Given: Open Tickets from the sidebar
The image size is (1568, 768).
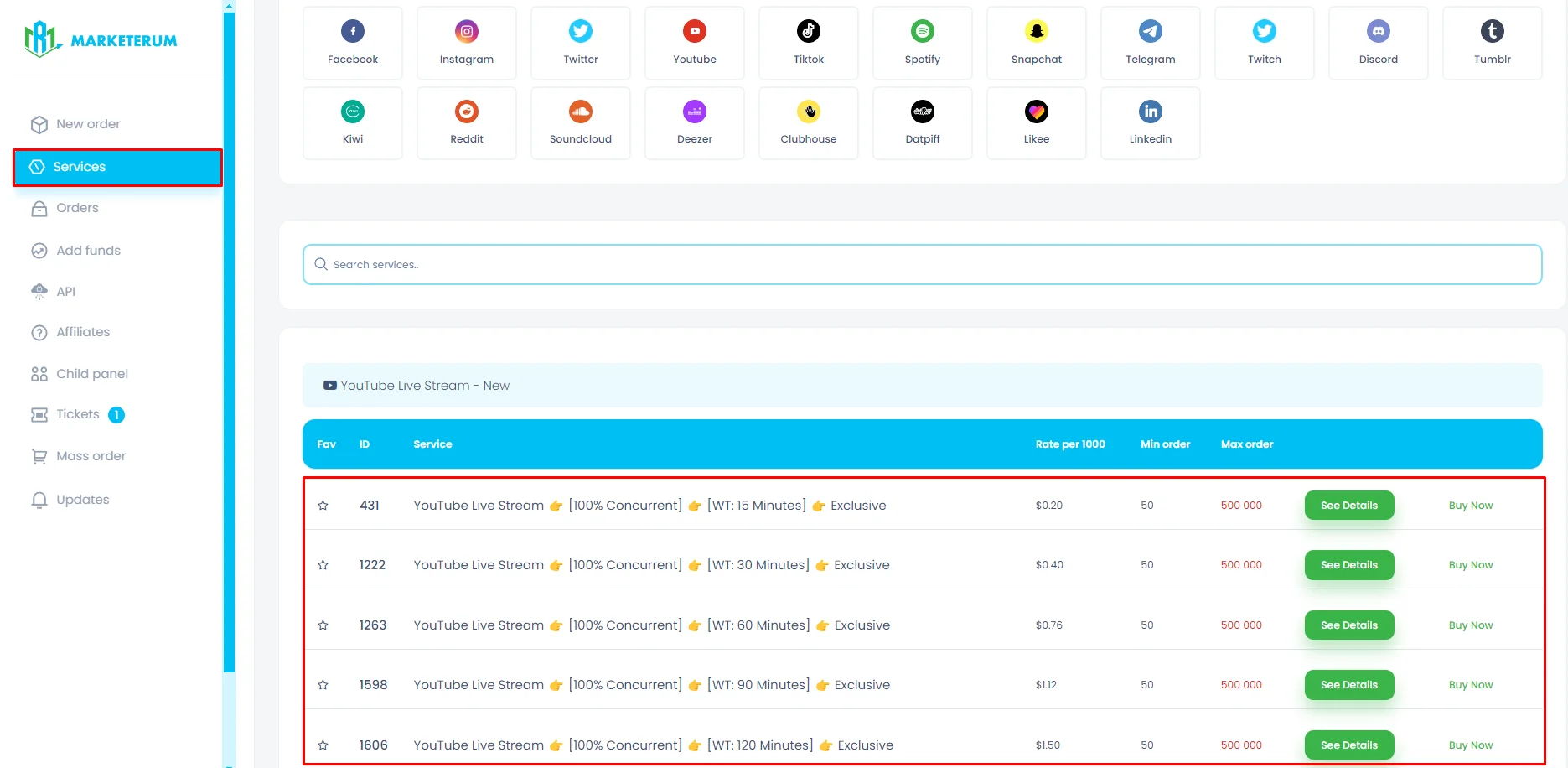Looking at the screenshot, I should tap(78, 414).
